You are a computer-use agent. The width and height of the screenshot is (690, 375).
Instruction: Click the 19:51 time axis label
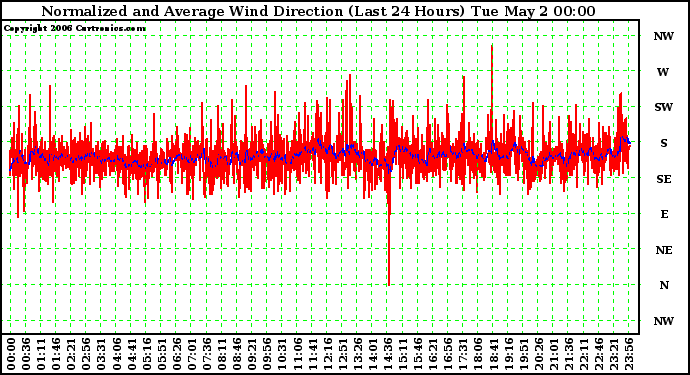pyautogui.click(x=524, y=354)
